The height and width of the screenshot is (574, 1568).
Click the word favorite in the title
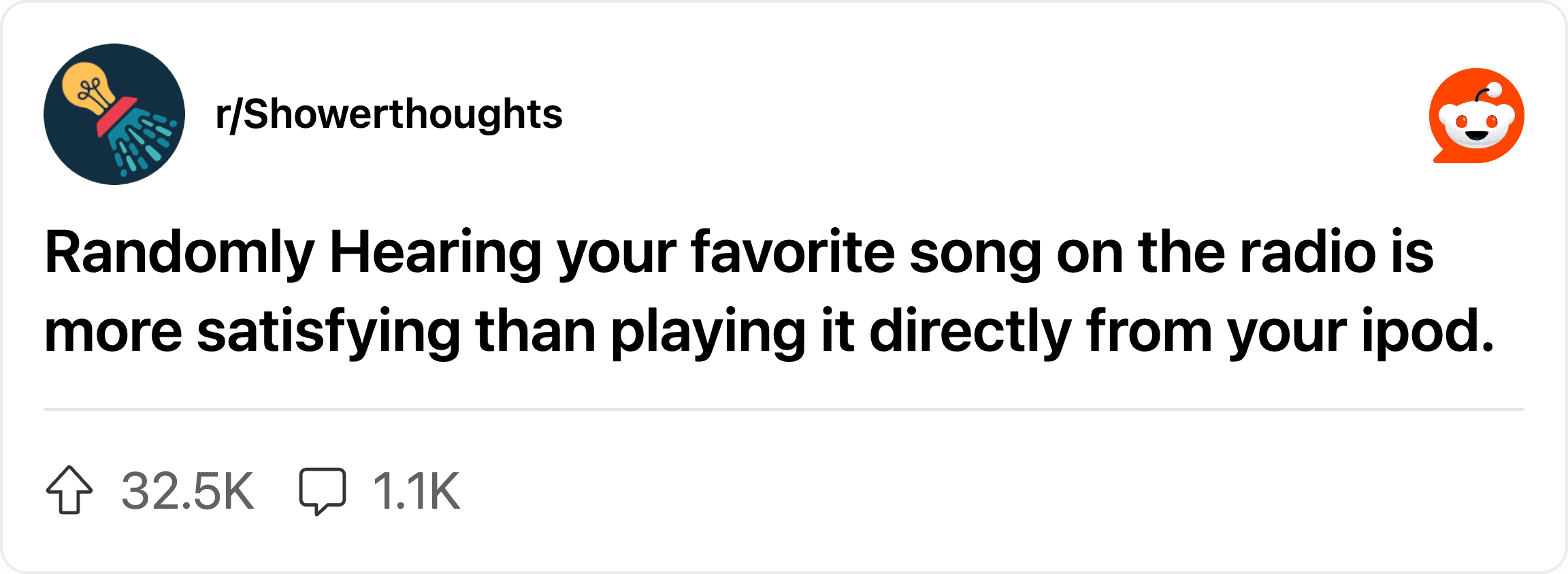(x=793, y=252)
